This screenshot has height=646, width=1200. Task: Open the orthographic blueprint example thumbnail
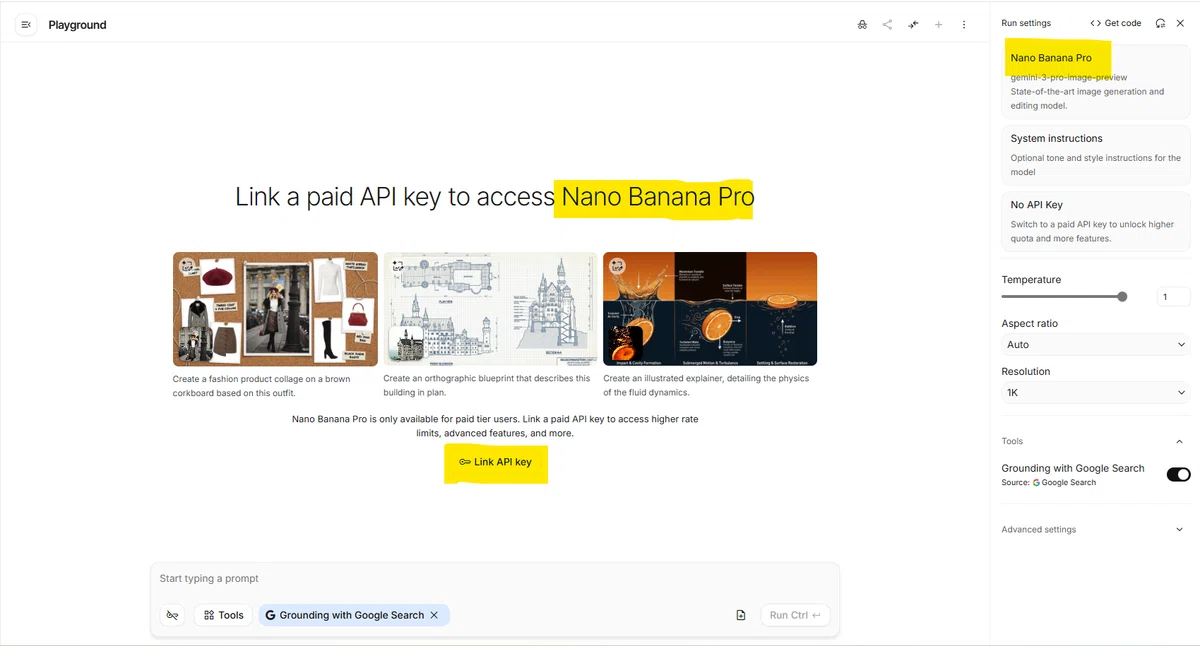[x=490, y=309]
